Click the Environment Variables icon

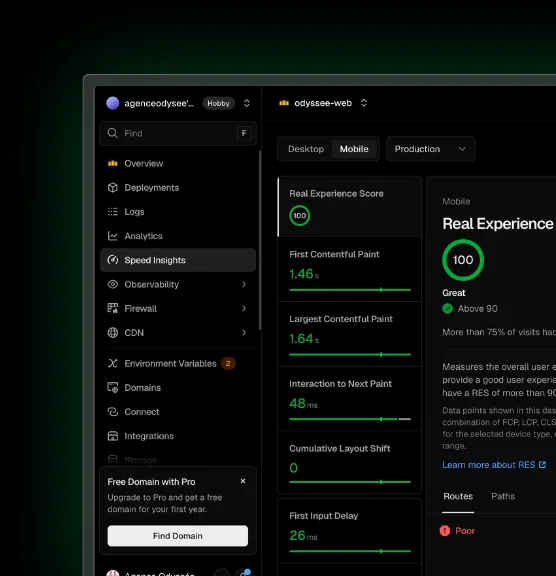[113, 364]
